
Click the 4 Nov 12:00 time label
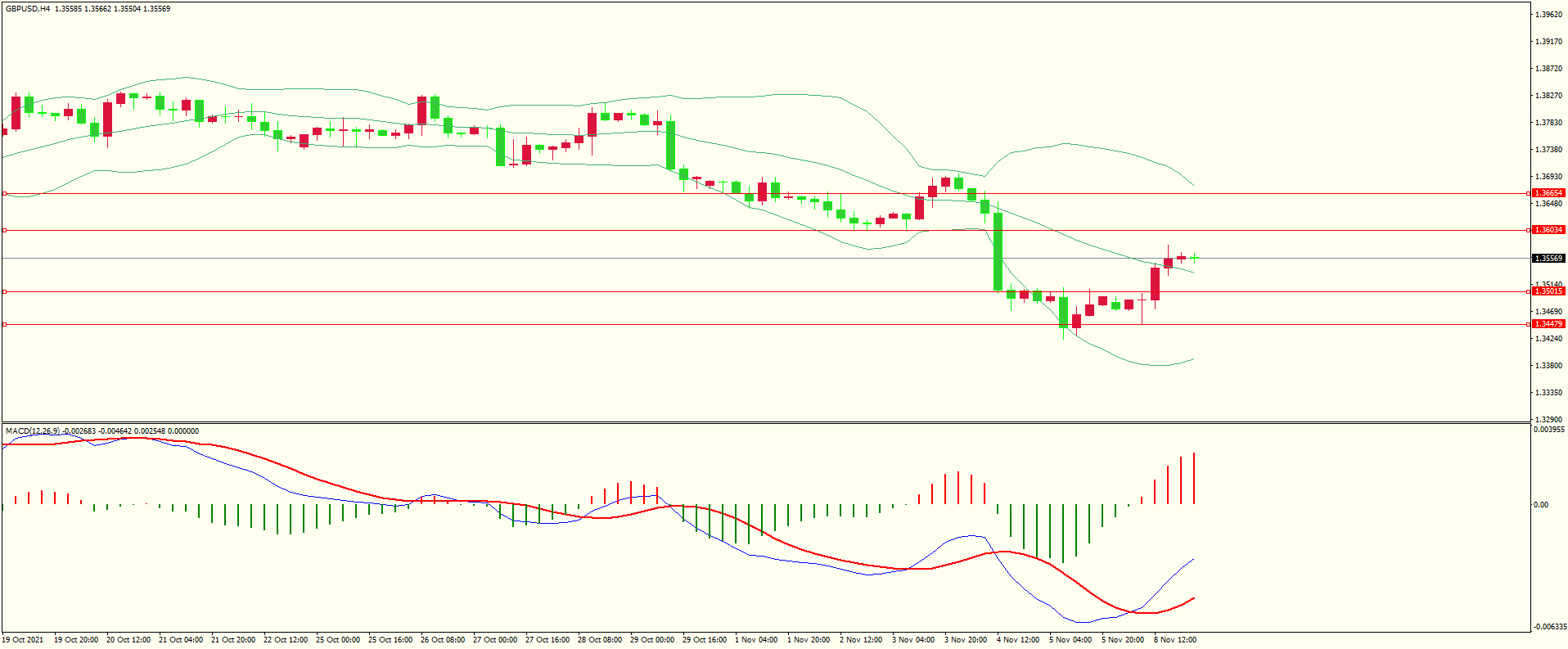pos(1018,640)
